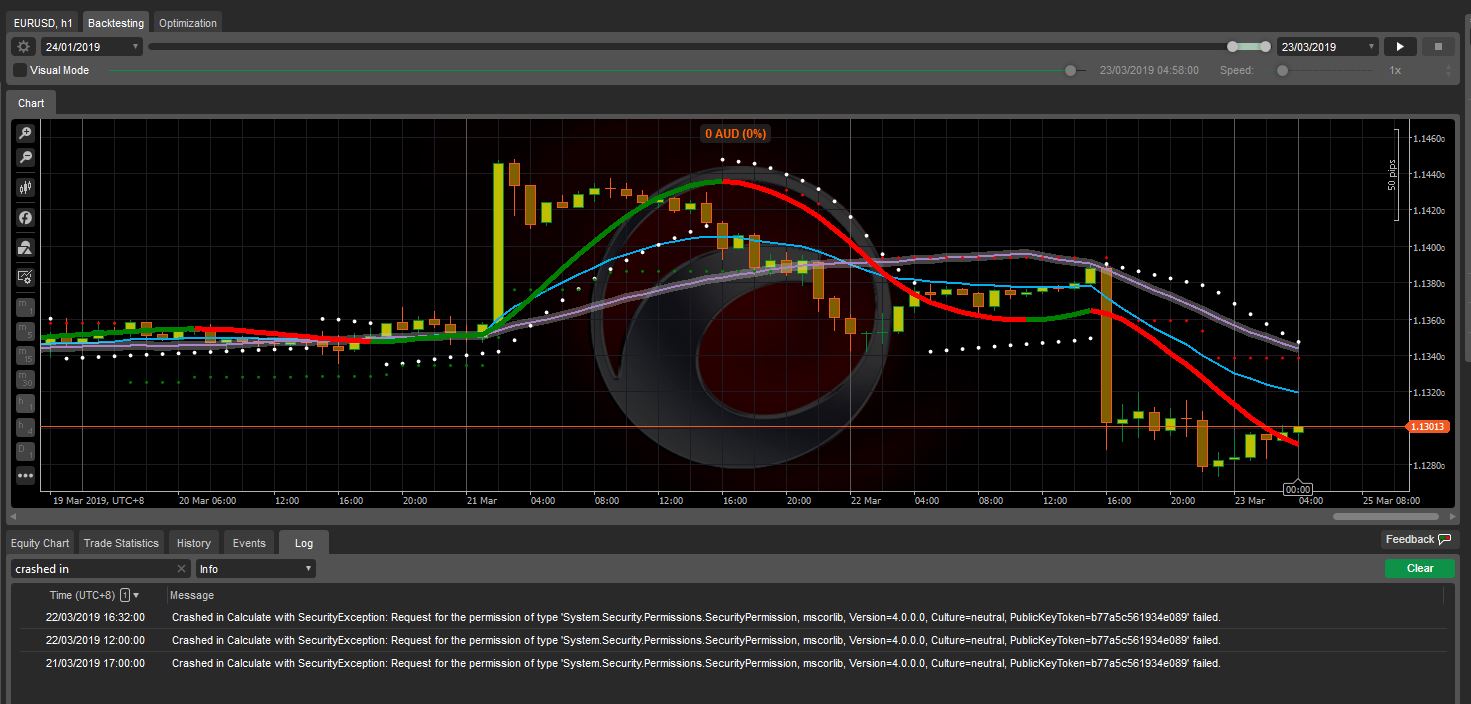Click the Message column header
This screenshot has width=1471, height=704.
[x=192, y=595]
